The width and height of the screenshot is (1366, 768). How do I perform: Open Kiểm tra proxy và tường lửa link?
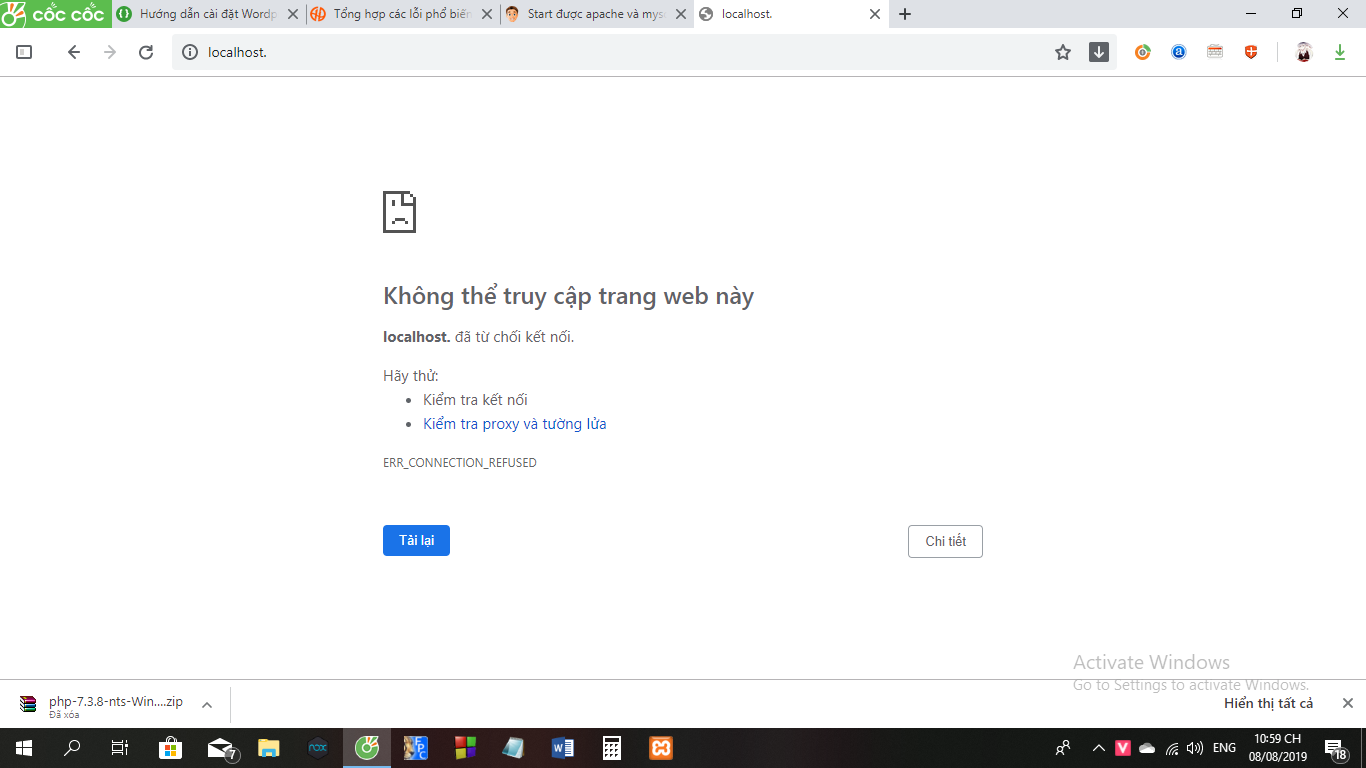click(514, 424)
